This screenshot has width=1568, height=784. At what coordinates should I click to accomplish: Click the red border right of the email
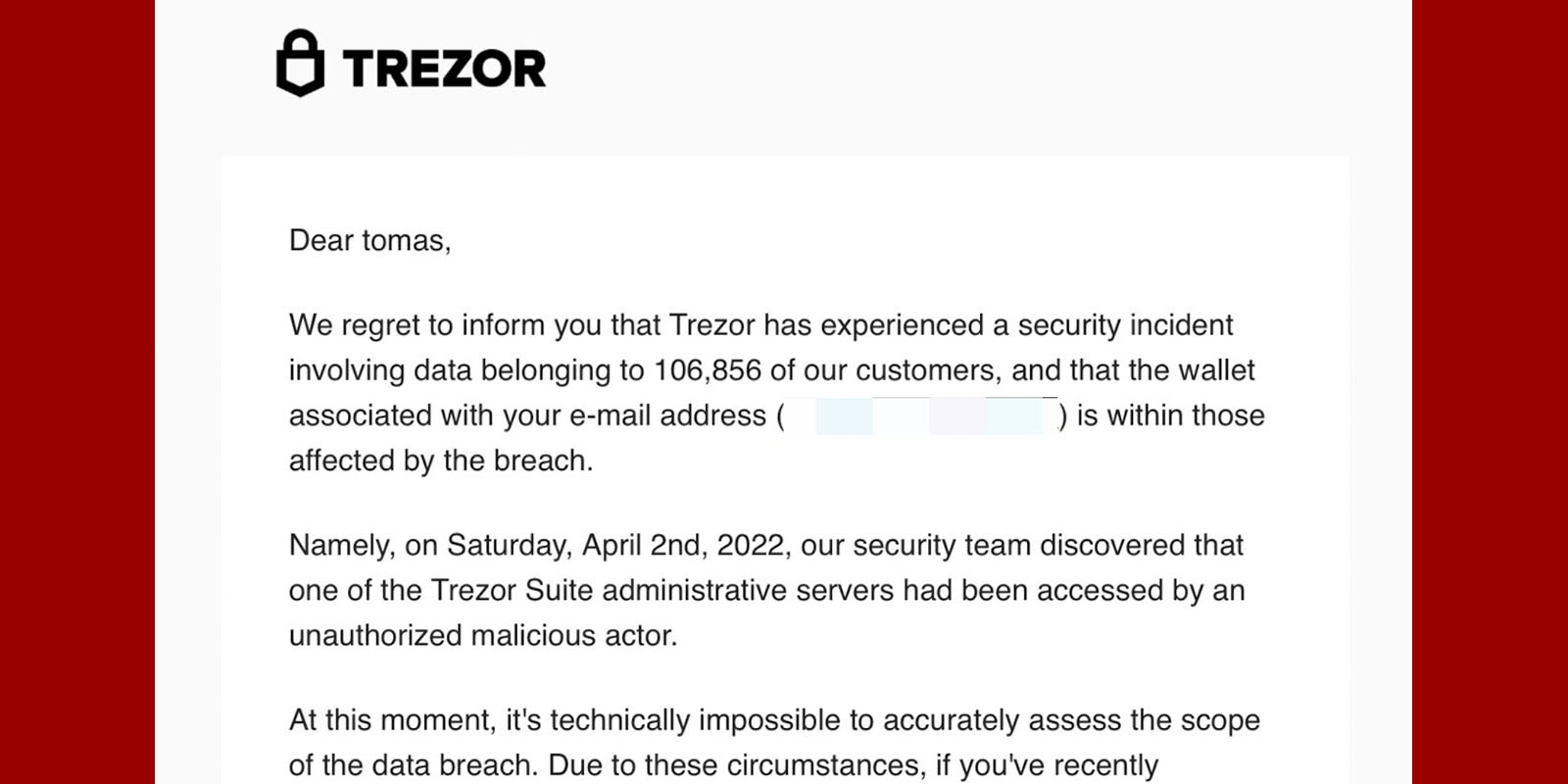click(x=1490, y=392)
